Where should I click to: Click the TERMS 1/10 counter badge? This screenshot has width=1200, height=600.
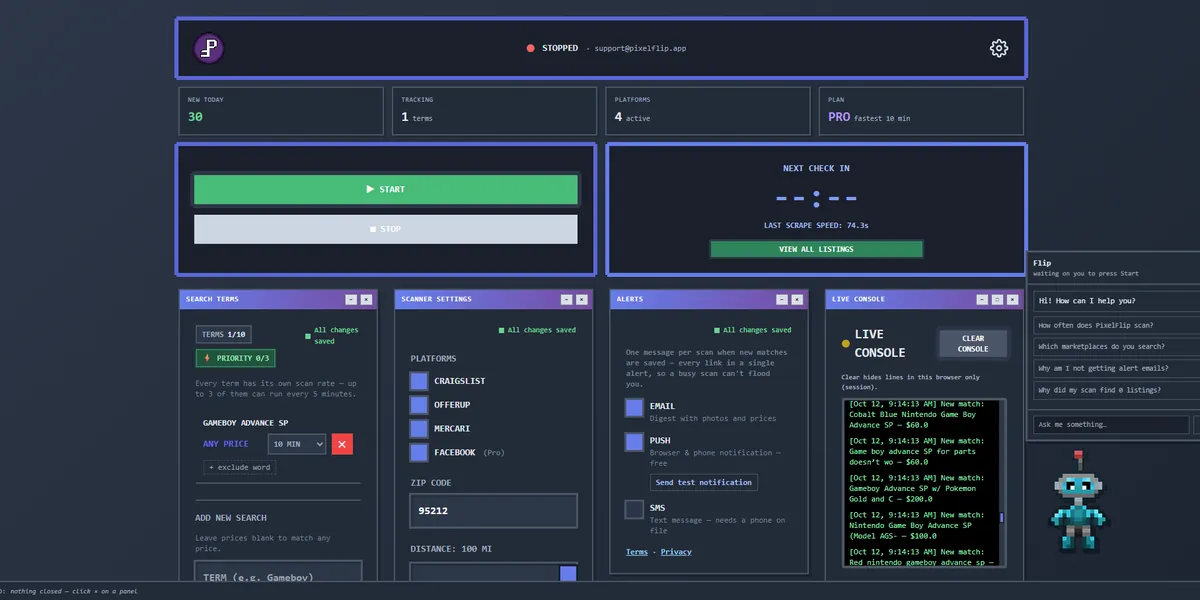tap(223, 334)
